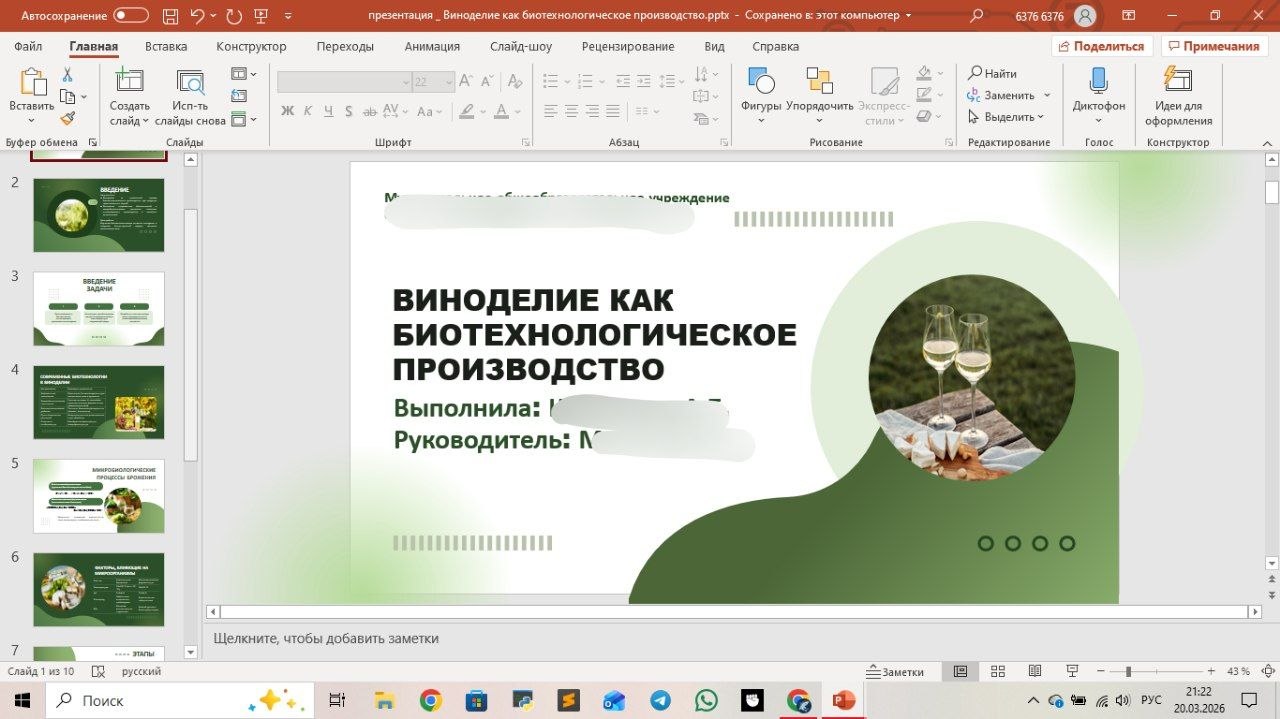This screenshot has height=719, width=1280.
Task: Open Шрифт dialog launcher
Action: [x=526, y=143]
